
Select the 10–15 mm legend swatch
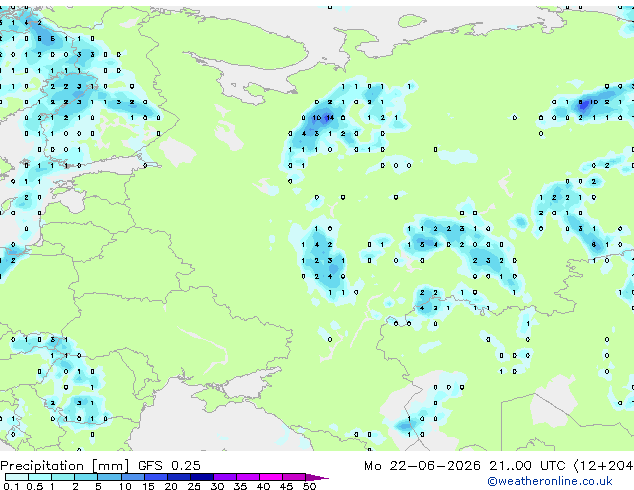(x=133, y=477)
